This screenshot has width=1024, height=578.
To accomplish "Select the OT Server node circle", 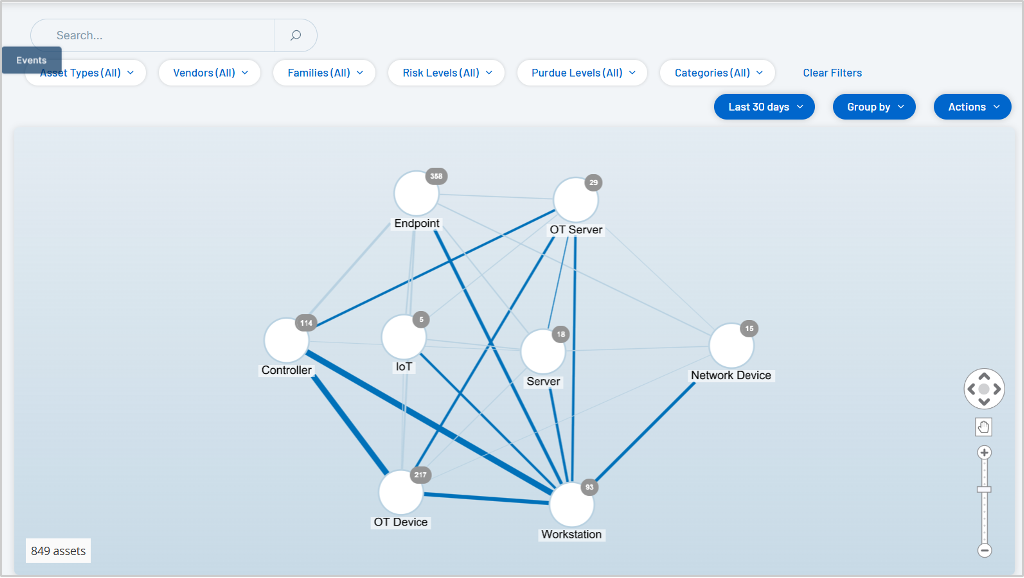I will (575, 200).
